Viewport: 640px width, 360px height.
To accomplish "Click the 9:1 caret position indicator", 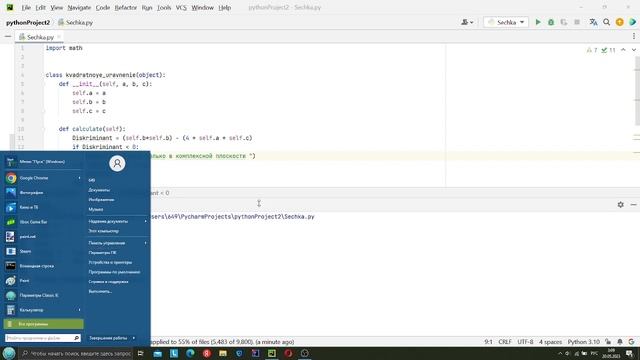I will pos(488,342).
